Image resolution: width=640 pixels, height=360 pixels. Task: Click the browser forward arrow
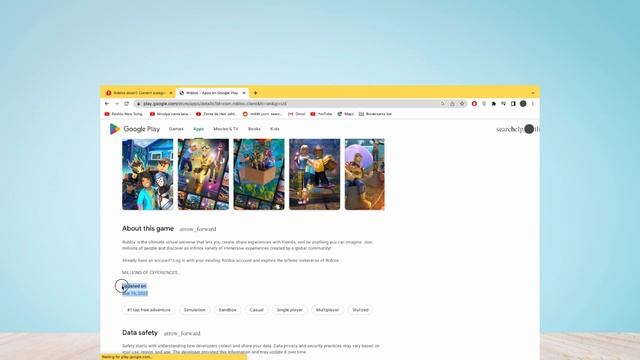point(117,104)
